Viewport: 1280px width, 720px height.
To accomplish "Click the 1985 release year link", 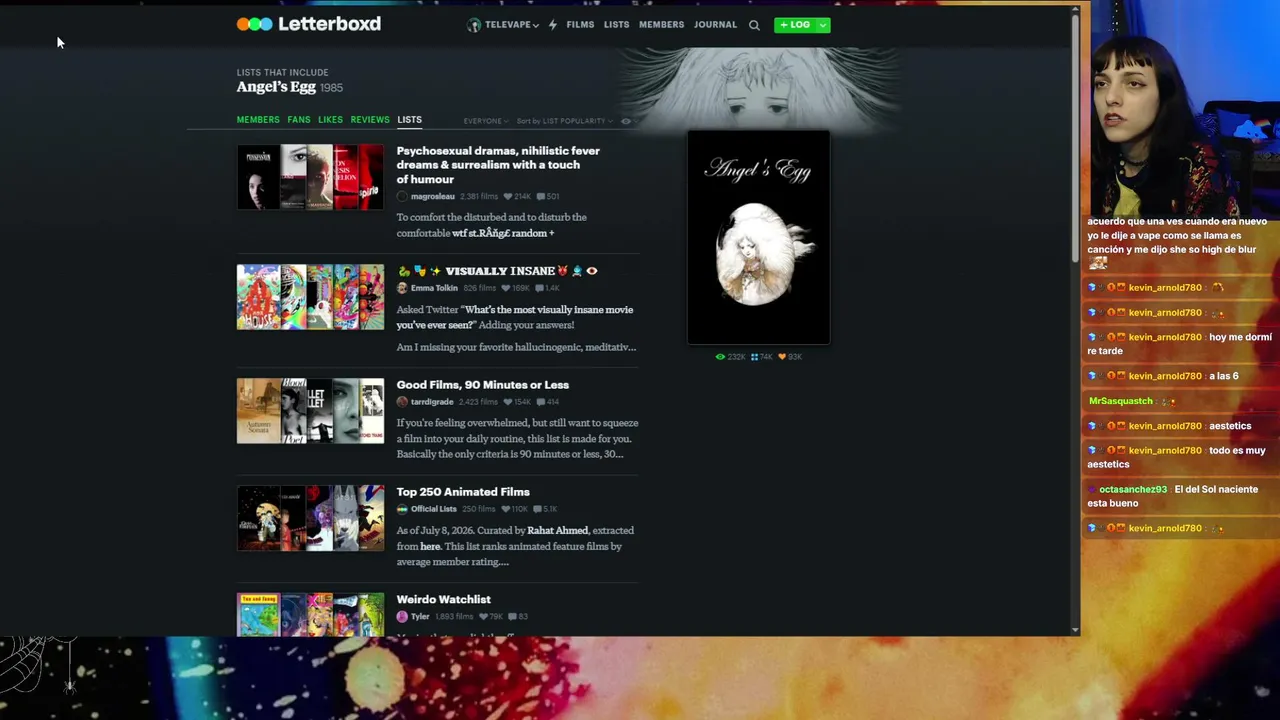I will pos(331,88).
